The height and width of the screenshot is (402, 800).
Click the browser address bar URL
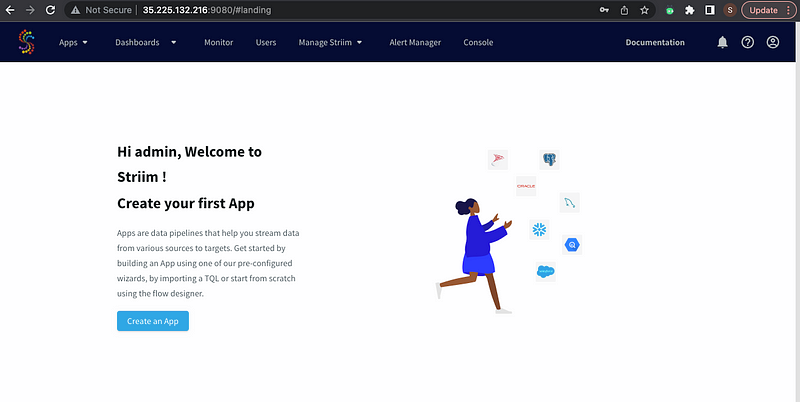(207, 10)
